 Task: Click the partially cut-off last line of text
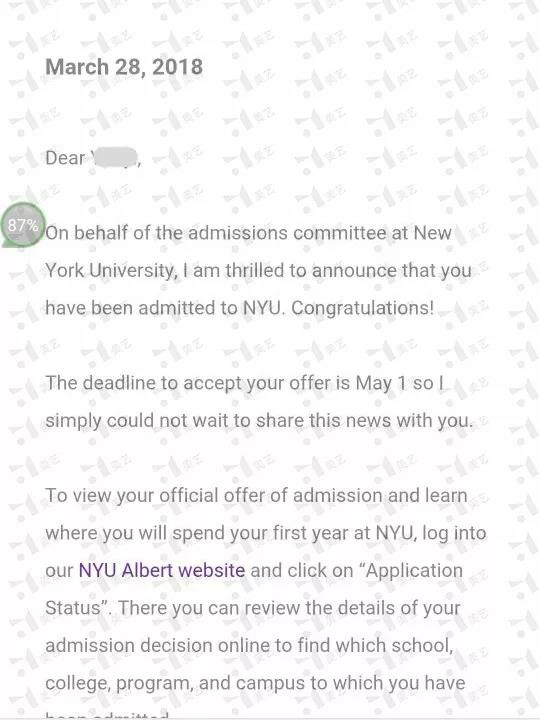coord(107,715)
